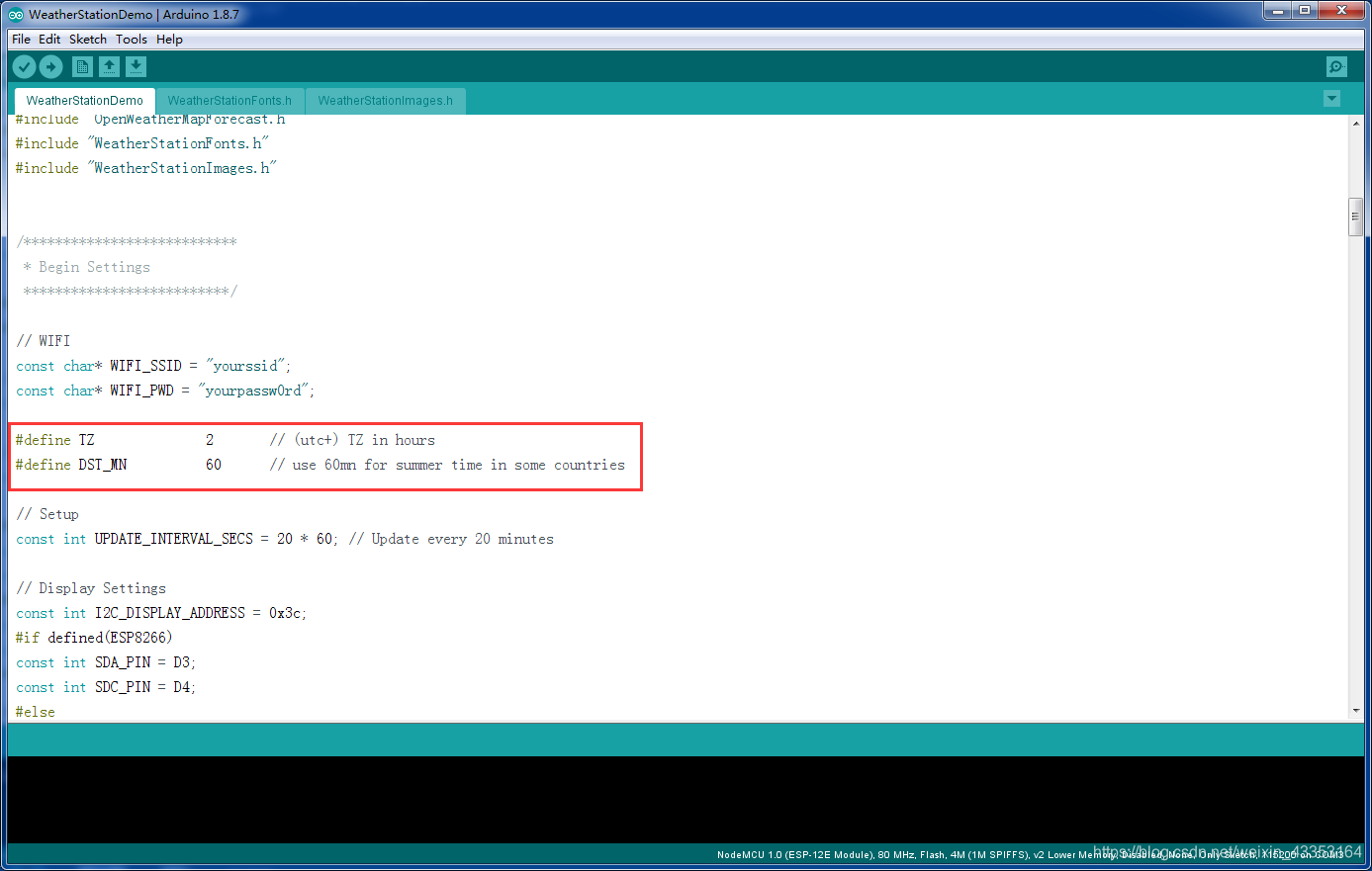Open a sketch with the Open icon

point(110,66)
